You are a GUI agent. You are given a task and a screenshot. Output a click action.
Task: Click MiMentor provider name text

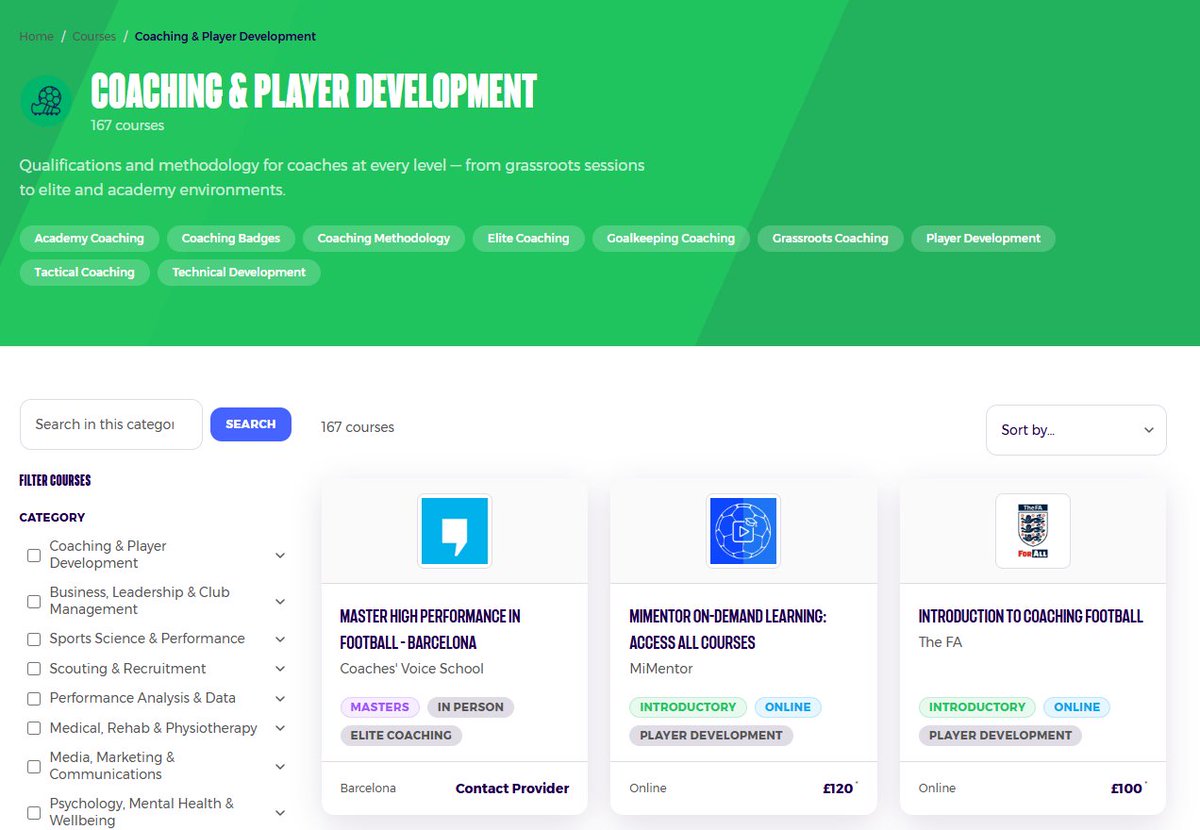coord(661,668)
